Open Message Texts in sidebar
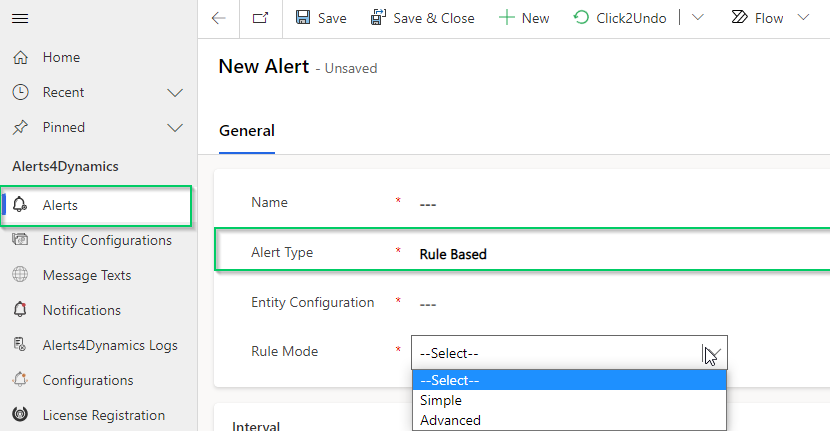Image resolution: width=830 pixels, height=431 pixels. point(87,275)
